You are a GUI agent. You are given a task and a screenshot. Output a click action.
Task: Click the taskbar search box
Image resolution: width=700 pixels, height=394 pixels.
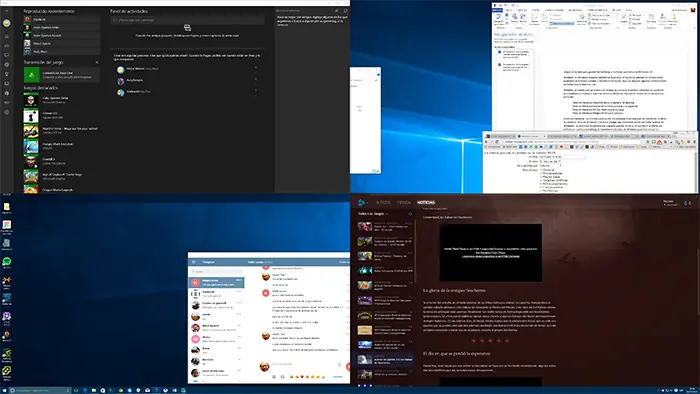point(40,390)
